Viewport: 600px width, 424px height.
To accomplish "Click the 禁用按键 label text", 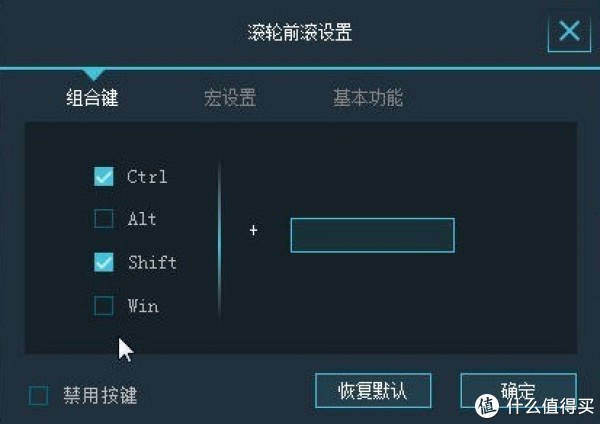I will coord(100,395).
